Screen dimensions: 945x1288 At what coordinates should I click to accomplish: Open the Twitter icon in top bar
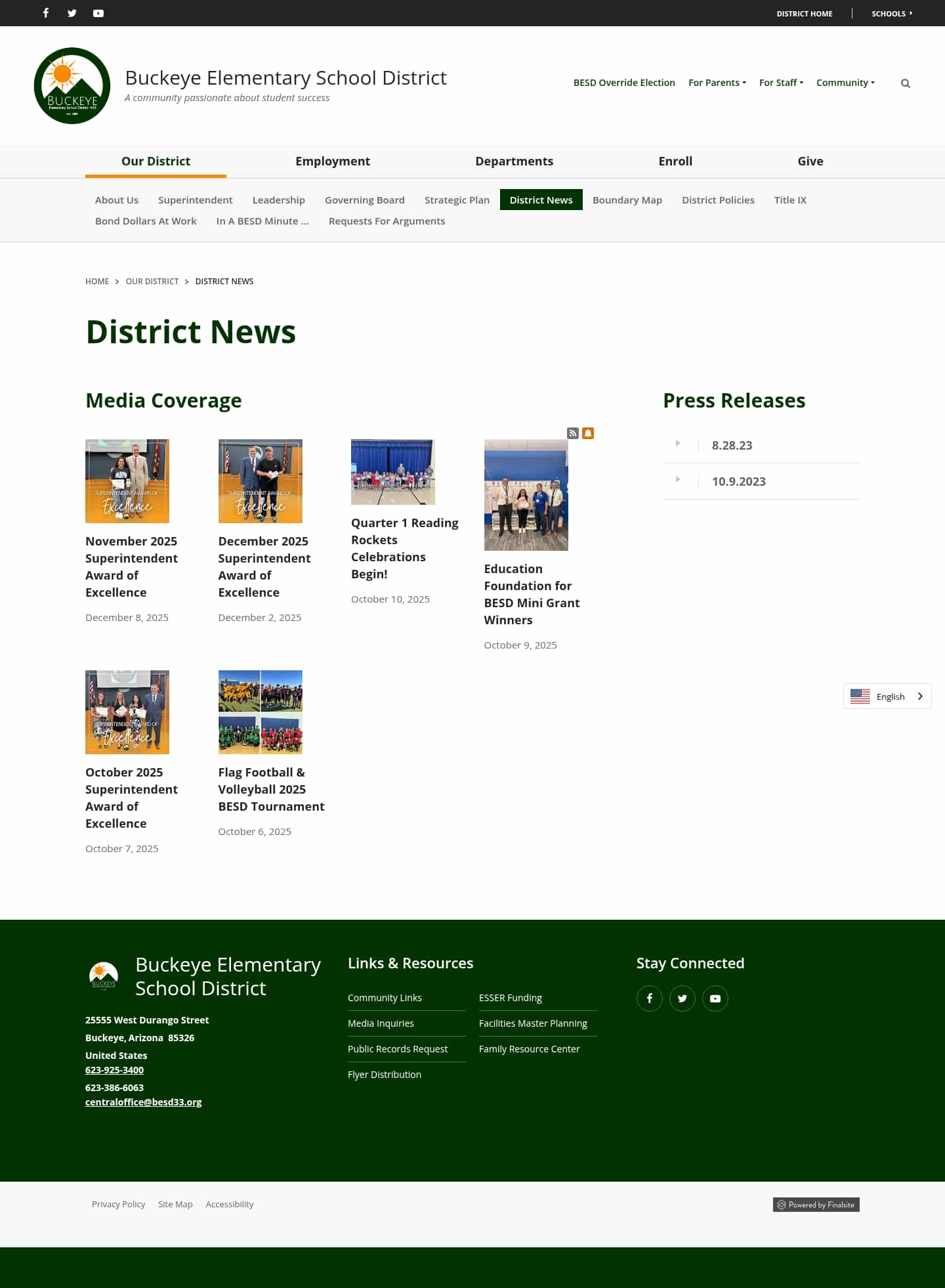(72, 13)
